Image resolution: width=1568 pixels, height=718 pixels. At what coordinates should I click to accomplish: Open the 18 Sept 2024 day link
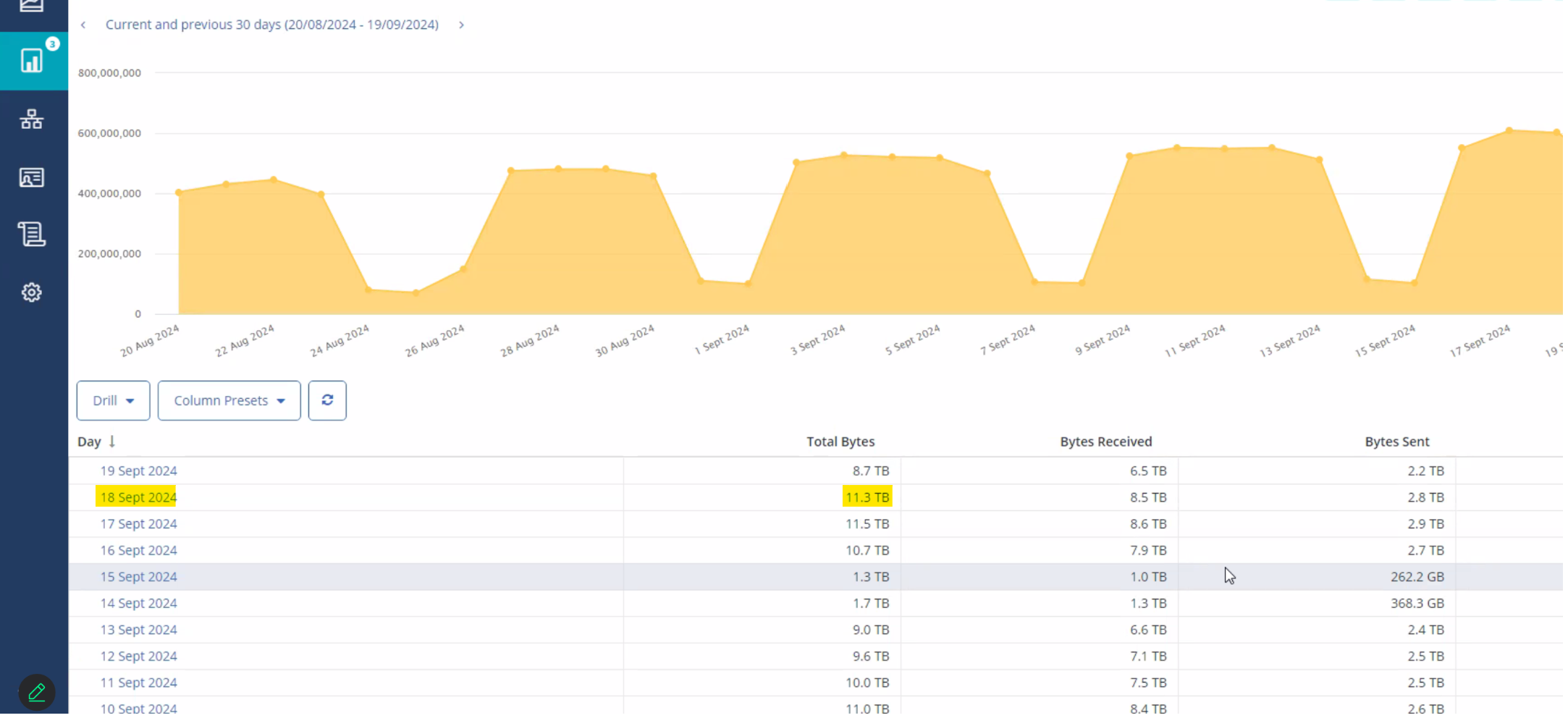click(139, 499)
